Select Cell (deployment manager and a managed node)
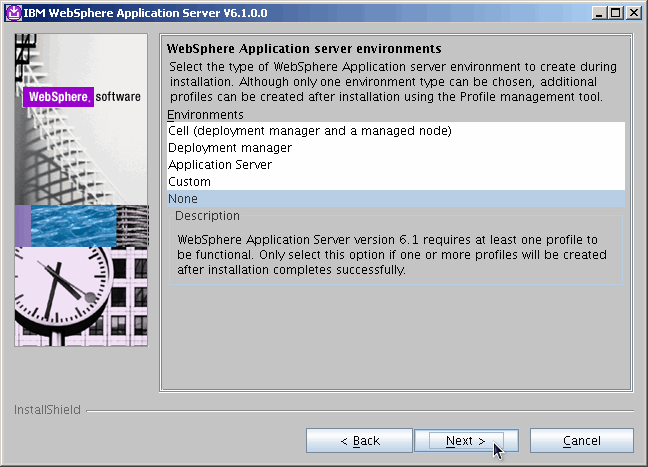Screen dimensions: 648x467 [x=310, y=131]
